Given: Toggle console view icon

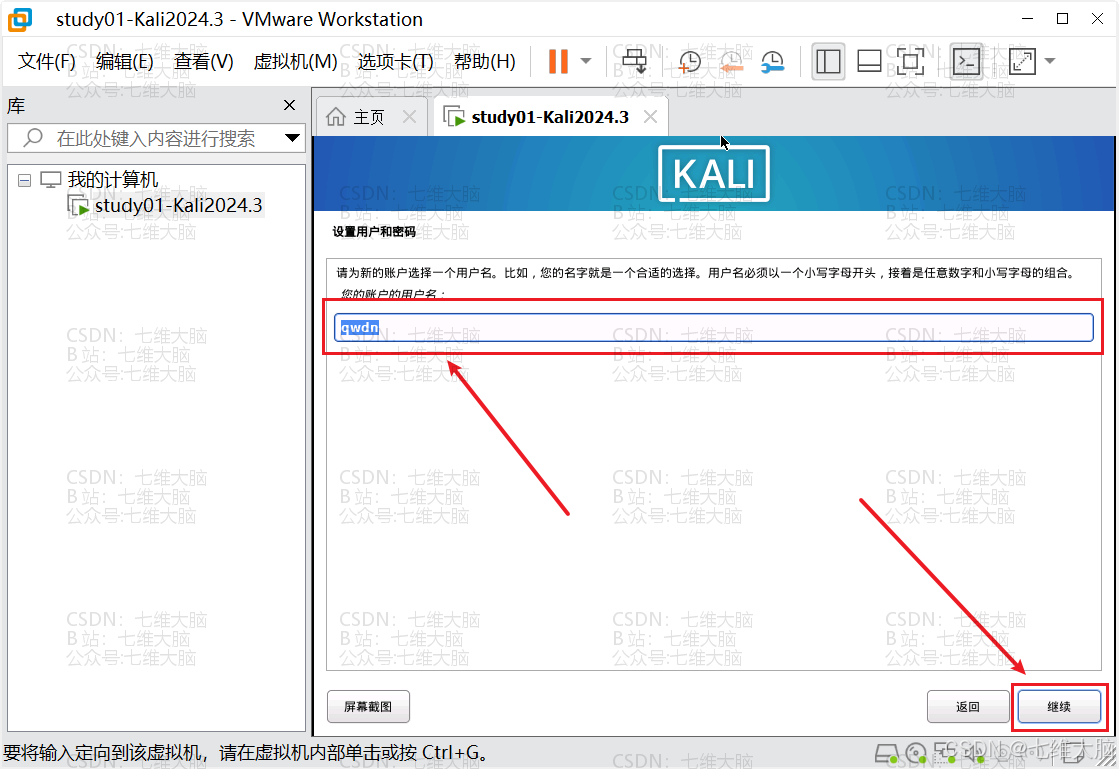Looking at the screenshot, I should [966, 62].
